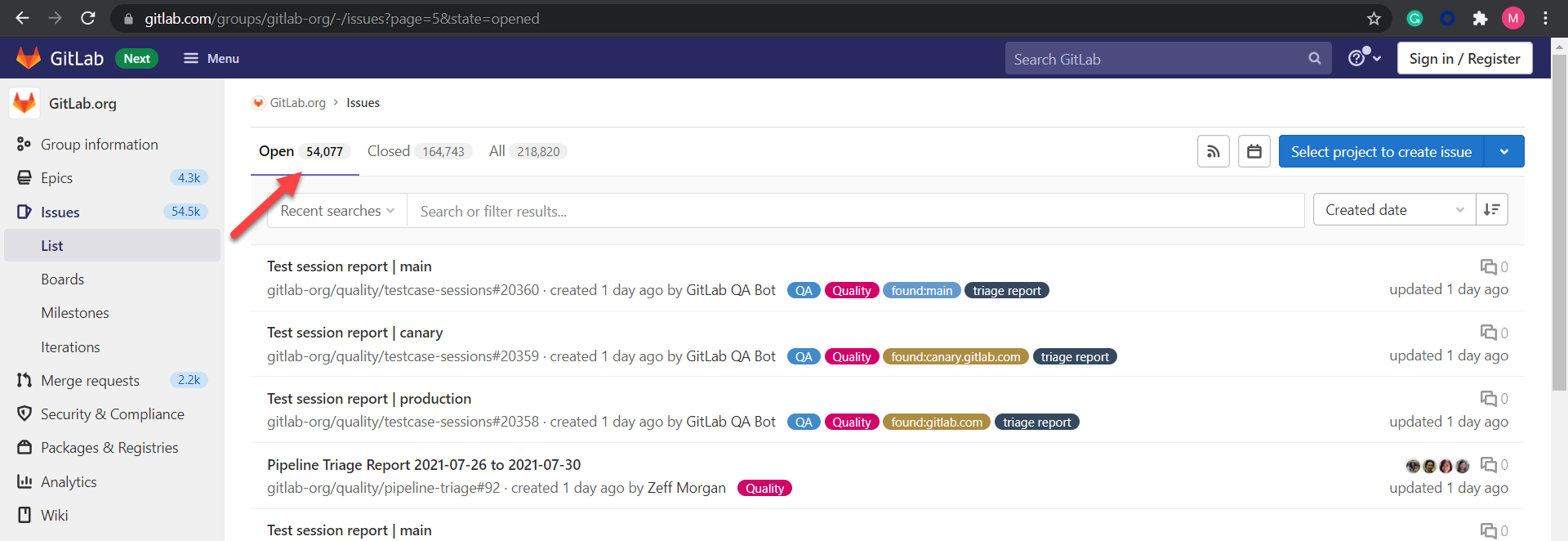
Task: Click Quality label on Pipeline Triage Report
Action: (764, 488)
